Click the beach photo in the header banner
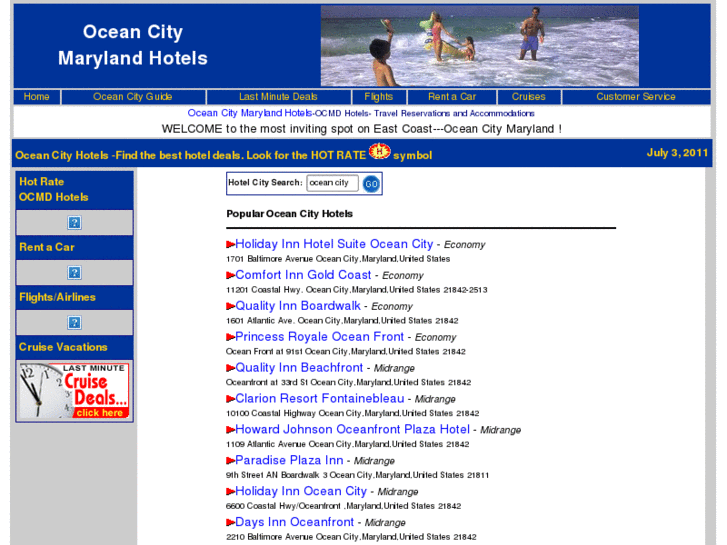The image size is (727, 545). click(x=479, y=46)
